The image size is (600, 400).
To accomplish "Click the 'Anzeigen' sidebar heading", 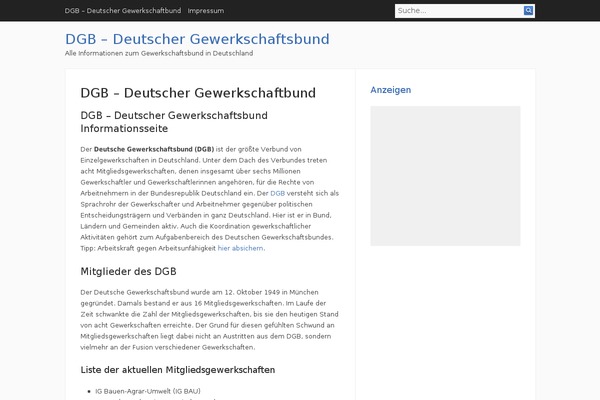I will pyautogui.click(x=390, y=90).
